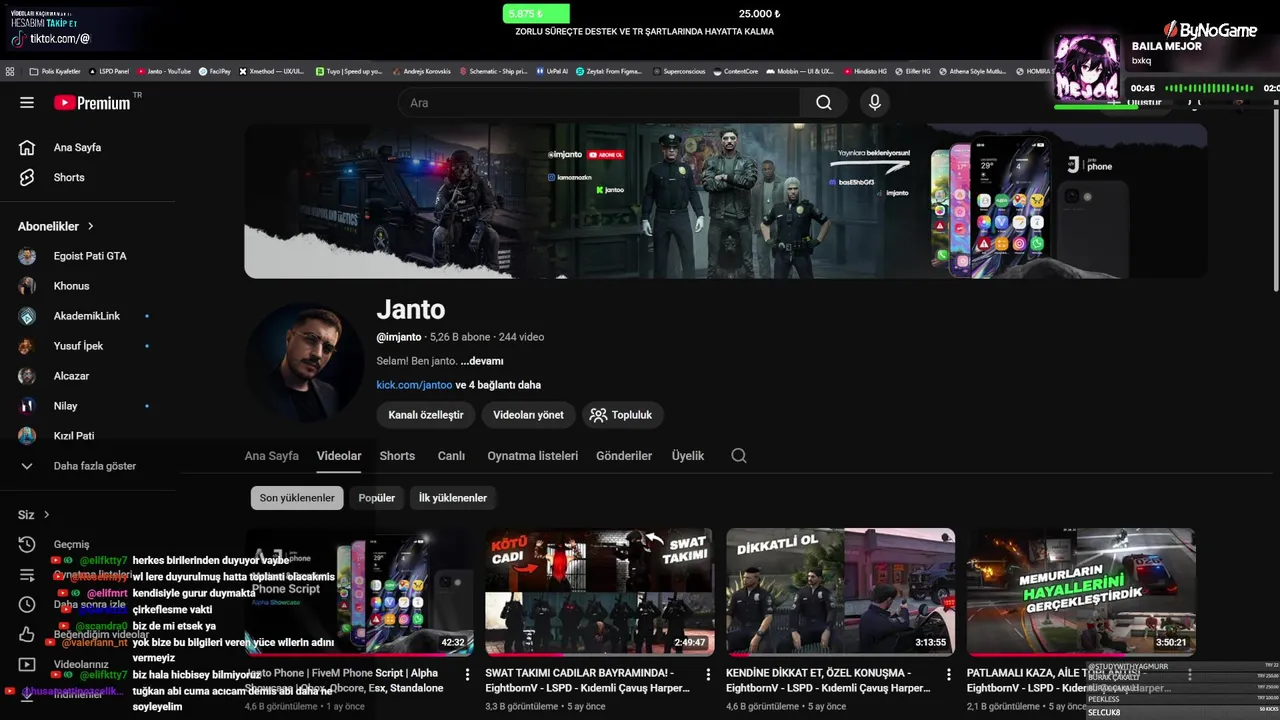Click the Kanalı özelleştir button
The height and width of the screenshot is (720, 1280).
click(x=426, y=415)
